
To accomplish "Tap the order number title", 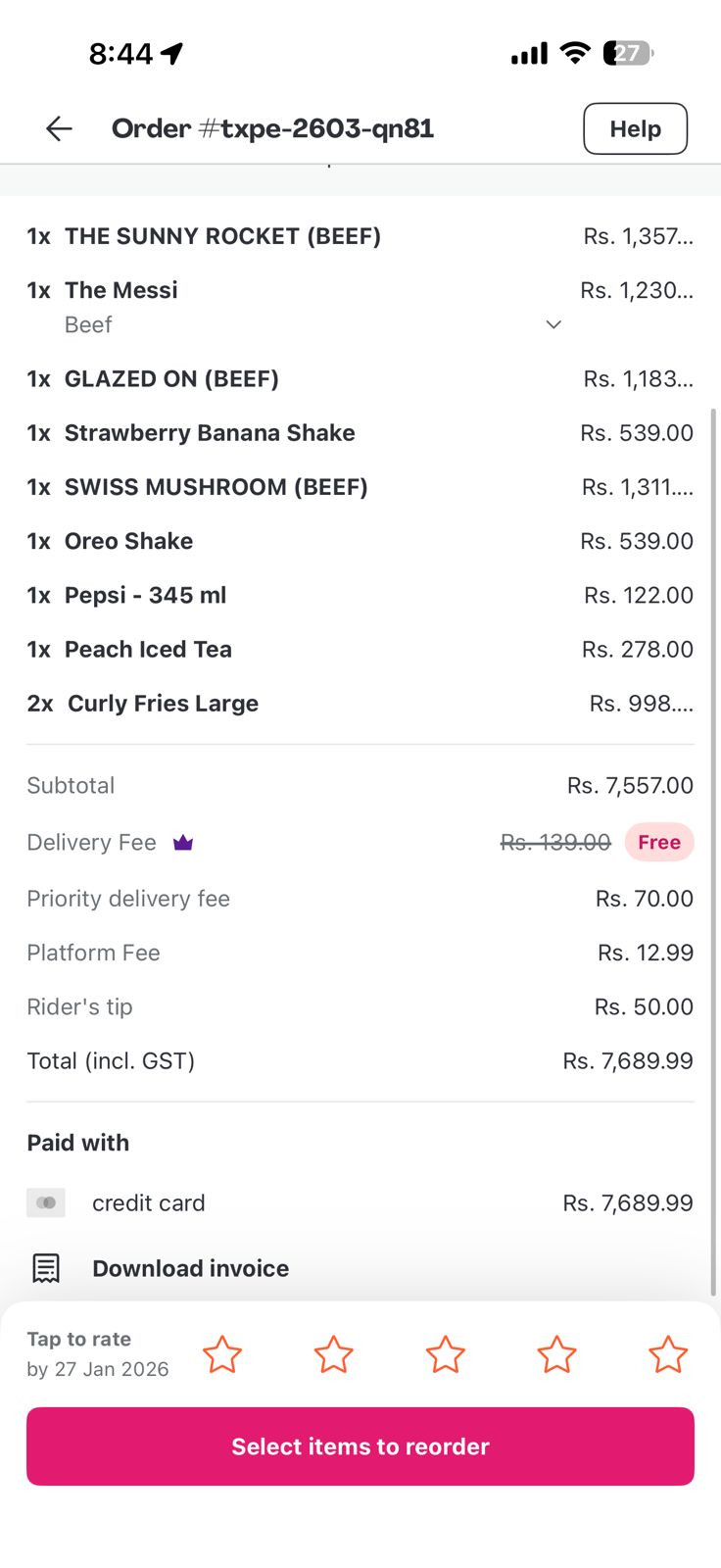I will 272,128.
